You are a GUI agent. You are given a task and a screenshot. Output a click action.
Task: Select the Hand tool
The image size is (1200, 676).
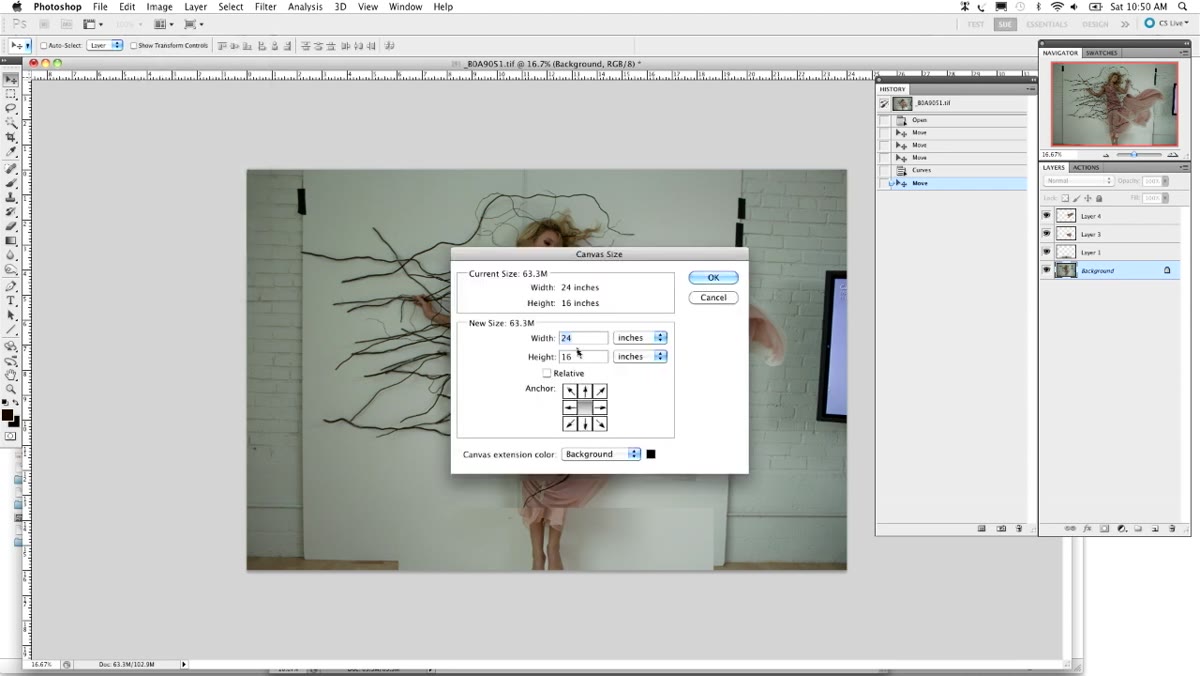[x=11, y=375]
